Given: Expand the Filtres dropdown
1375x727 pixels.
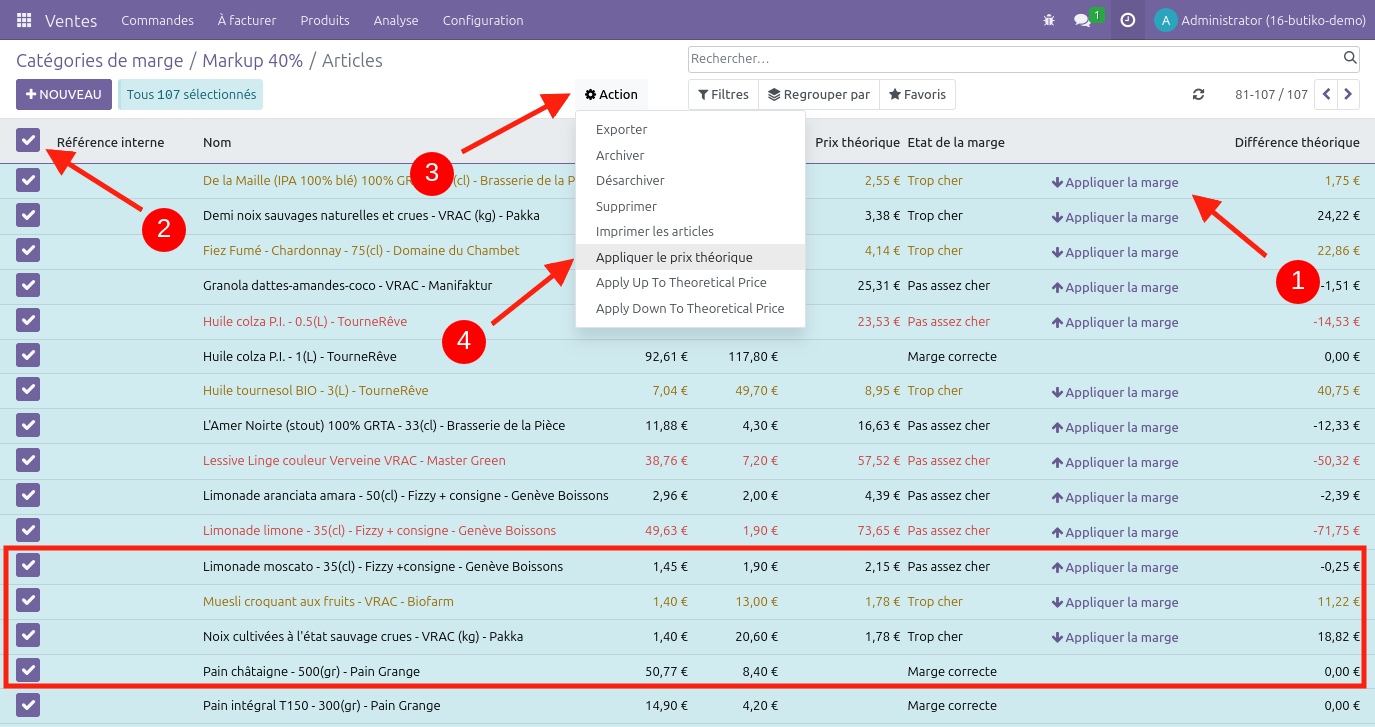Looking at the screenshot, I should coord(723,95).
